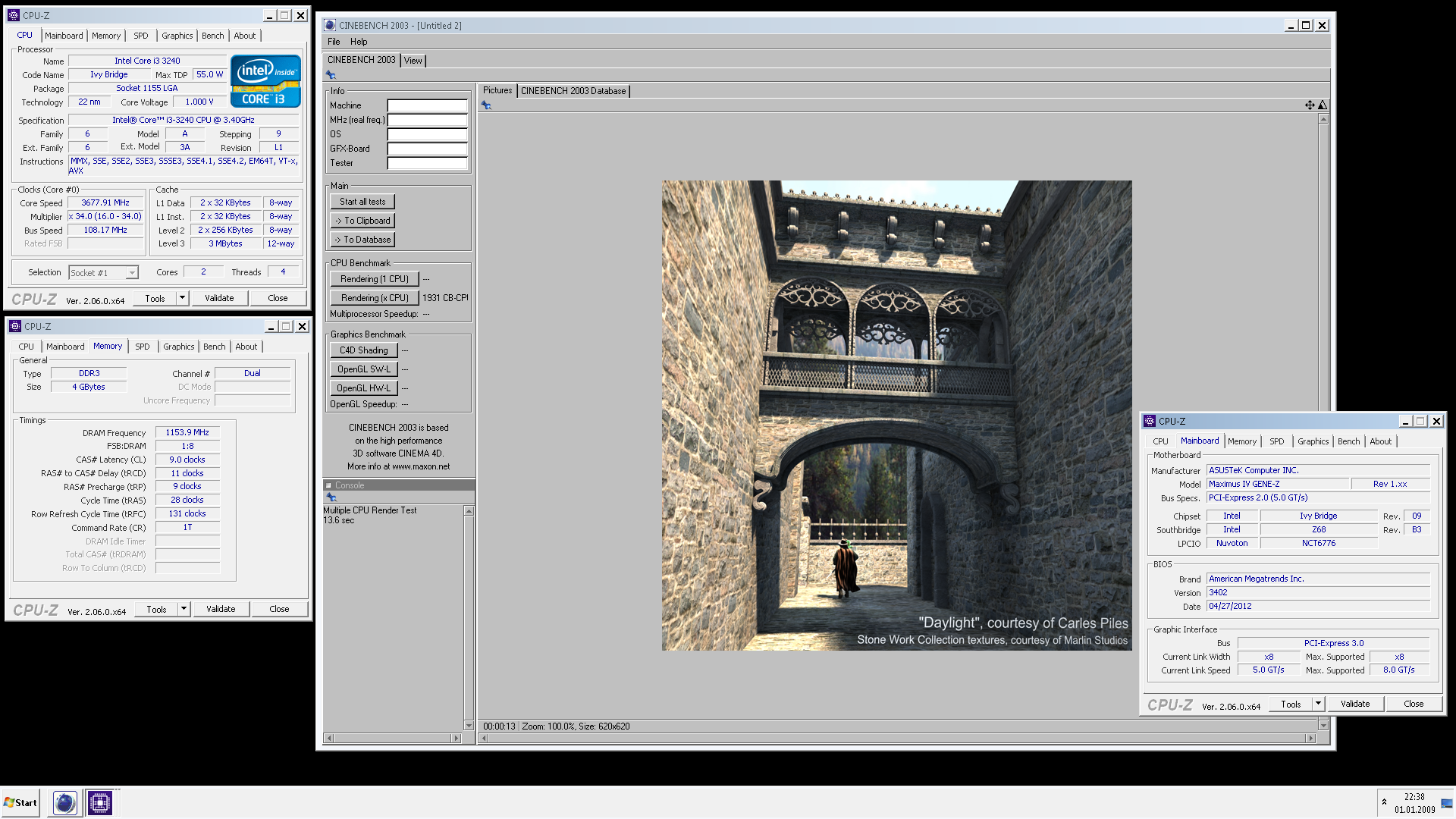Switch to the CINEBENCH 2003 Database tab

pyautogui.click(x=573, y=91)
